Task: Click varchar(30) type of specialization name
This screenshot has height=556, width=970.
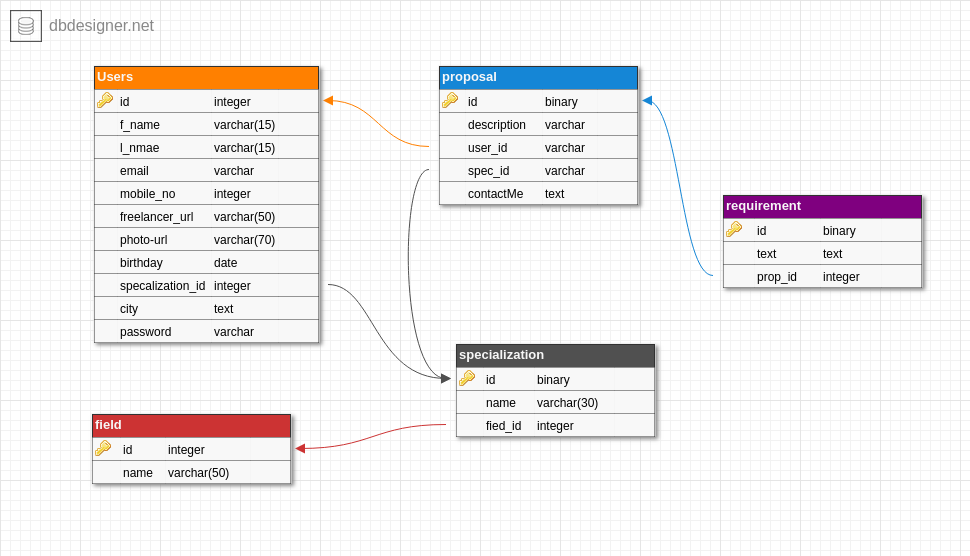Action: [567, 403]
